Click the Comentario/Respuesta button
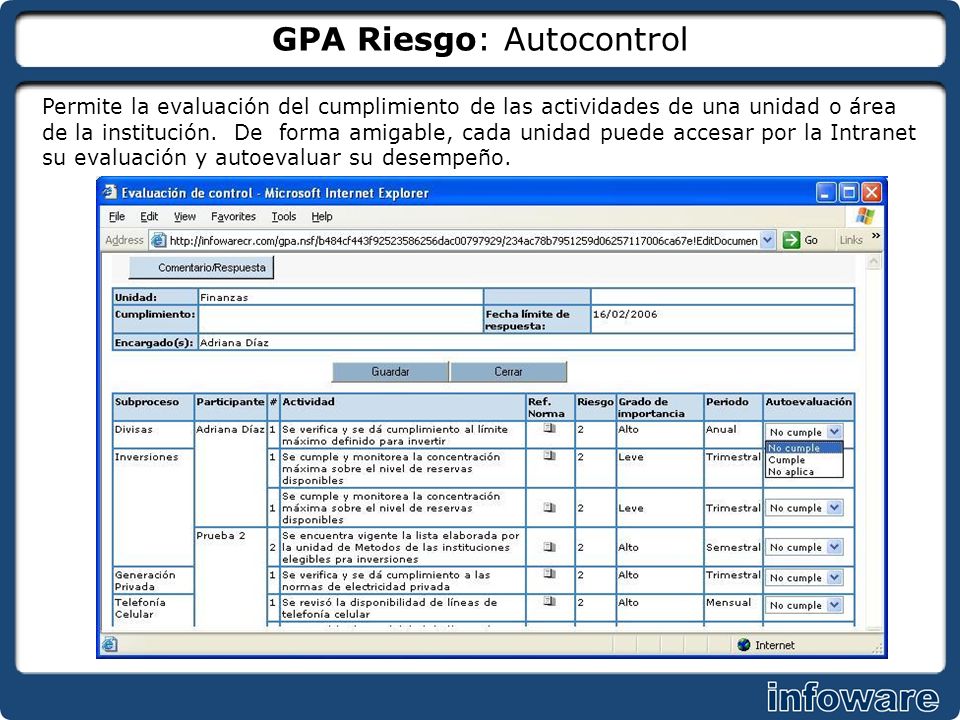 [x=201, y=268]
